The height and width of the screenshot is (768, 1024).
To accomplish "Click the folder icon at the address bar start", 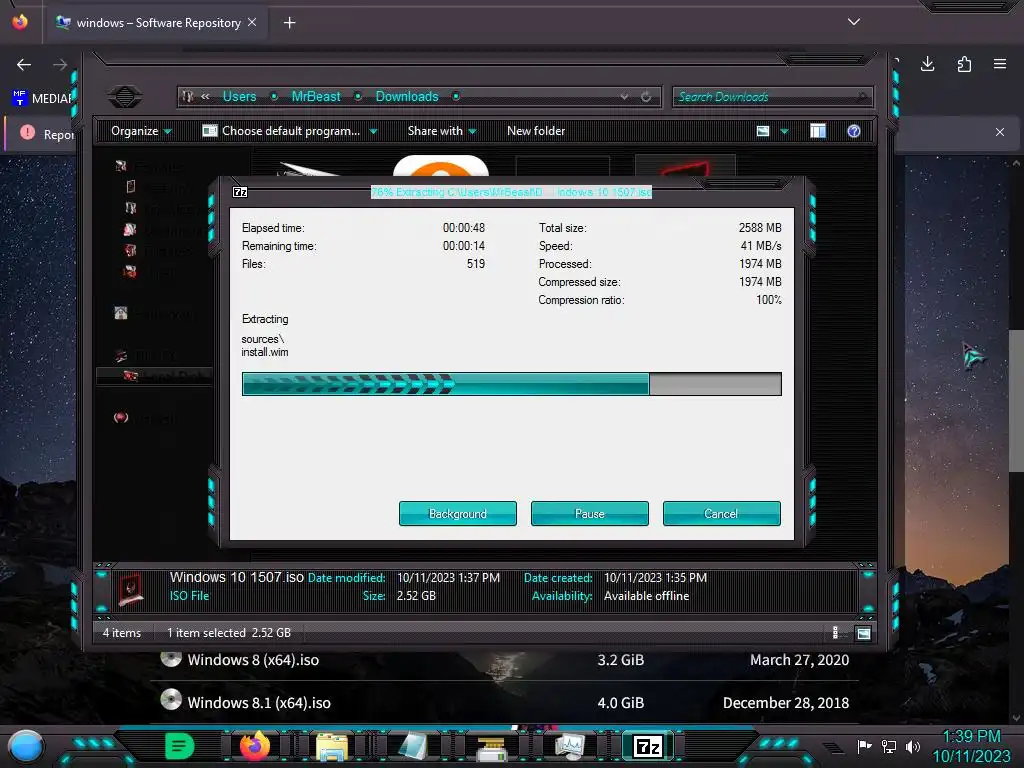I will pos(188,97).
